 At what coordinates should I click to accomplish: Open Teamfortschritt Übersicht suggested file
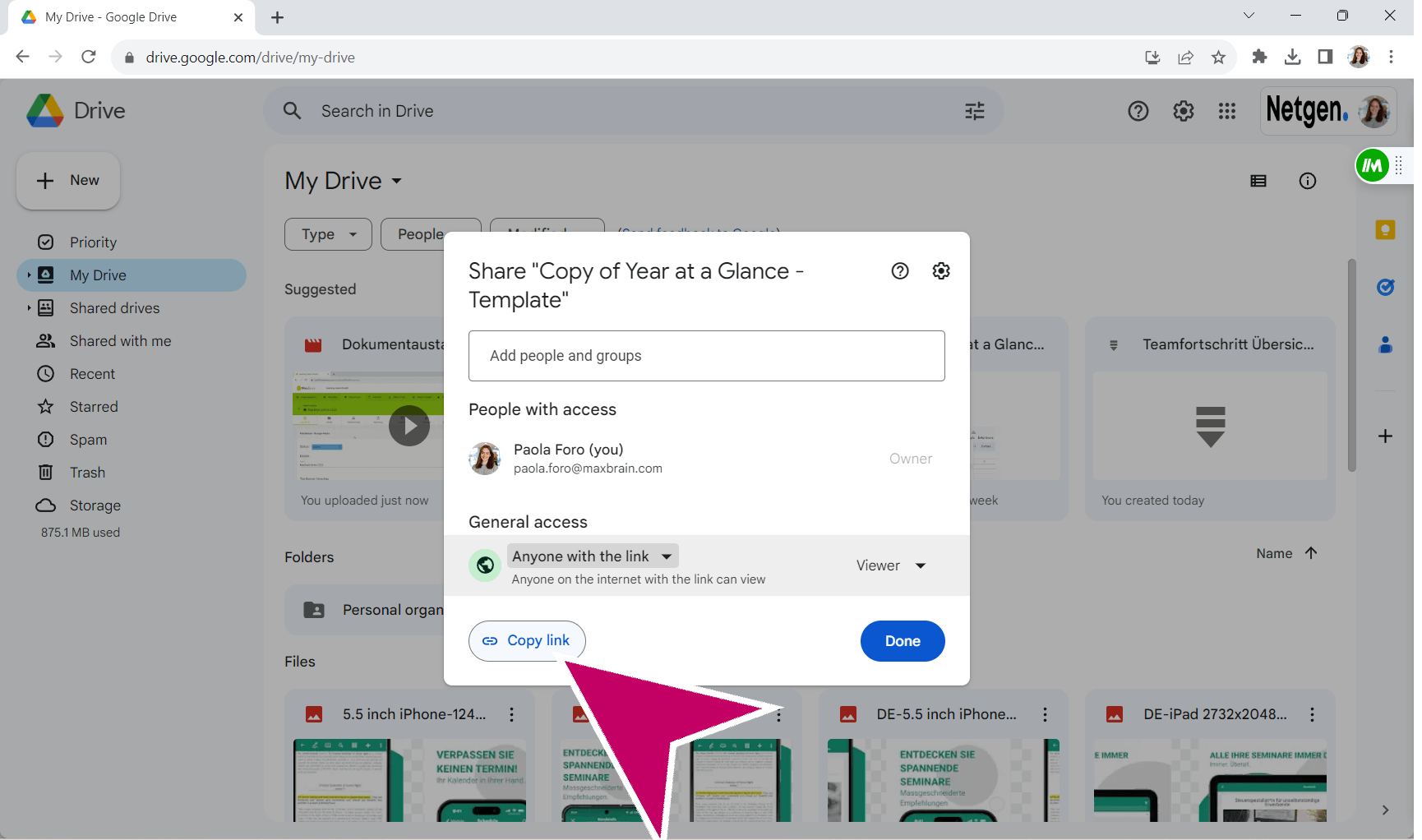coord(1210,419)
